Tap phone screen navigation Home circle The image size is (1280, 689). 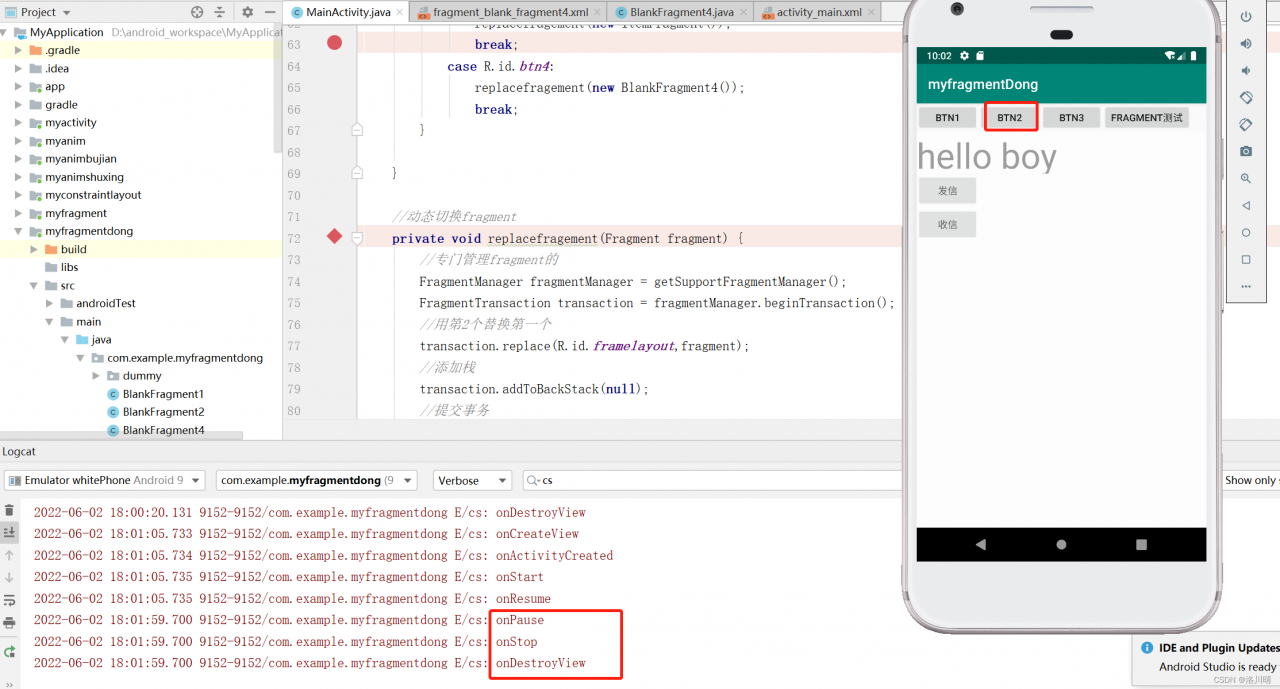tap(1061, 545)
